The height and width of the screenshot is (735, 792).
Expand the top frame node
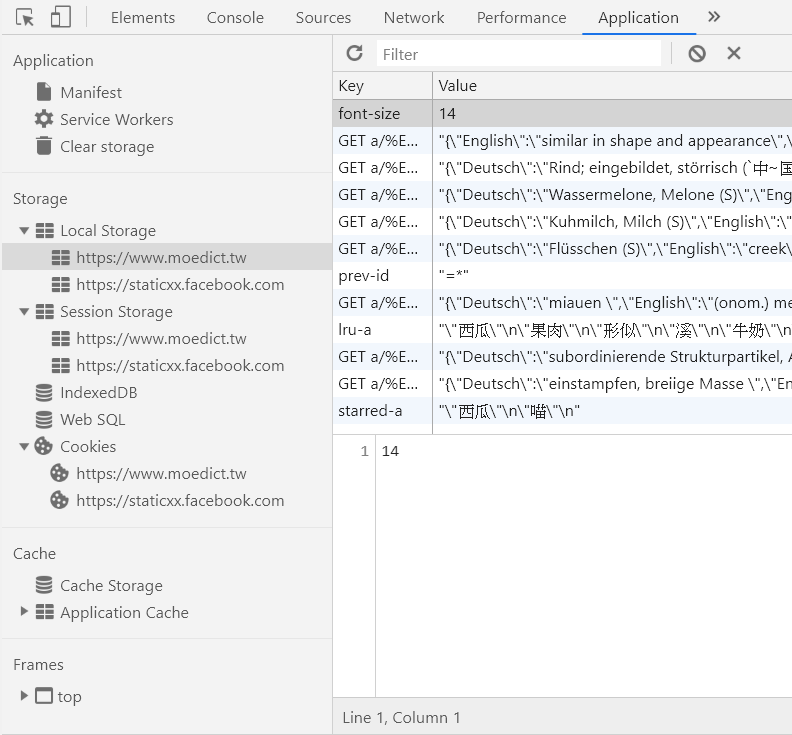(x=24, y=696)
